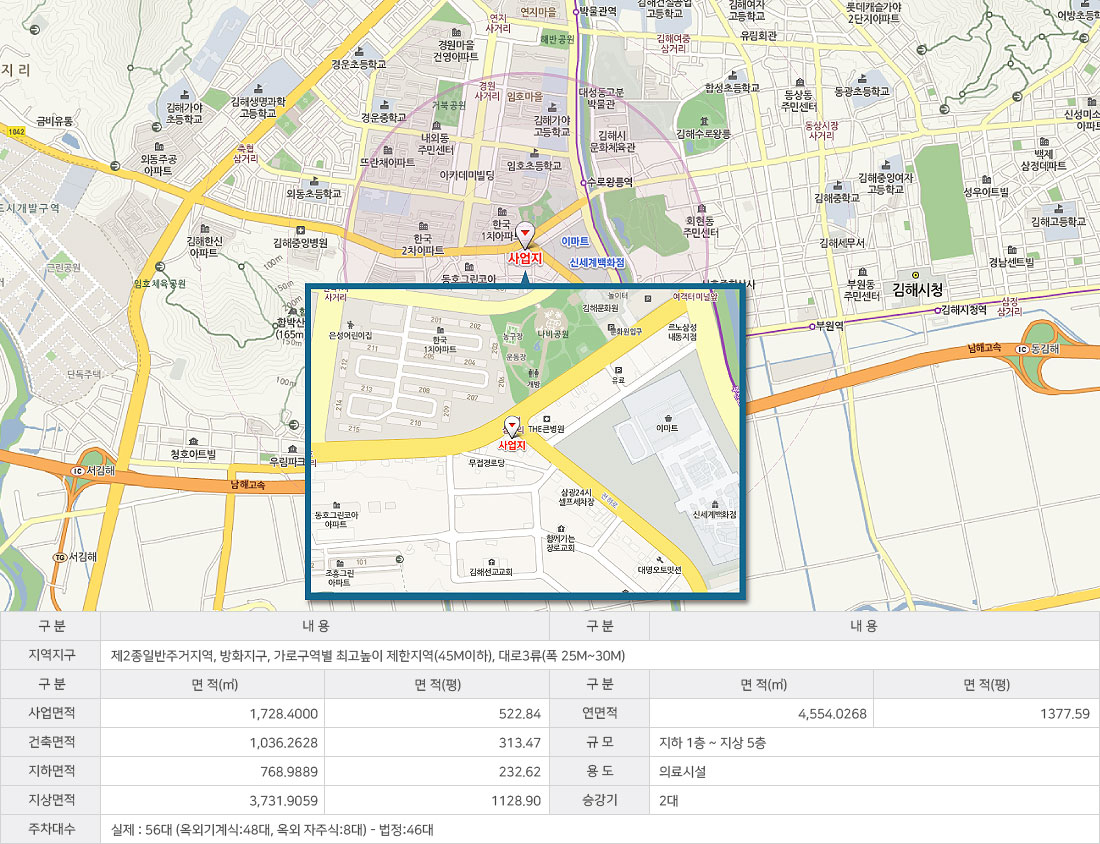Select the 이마트 shopping cart icon
This screenshot has width=1100, height=844.
pyautogui.click(x=668, y=419)
